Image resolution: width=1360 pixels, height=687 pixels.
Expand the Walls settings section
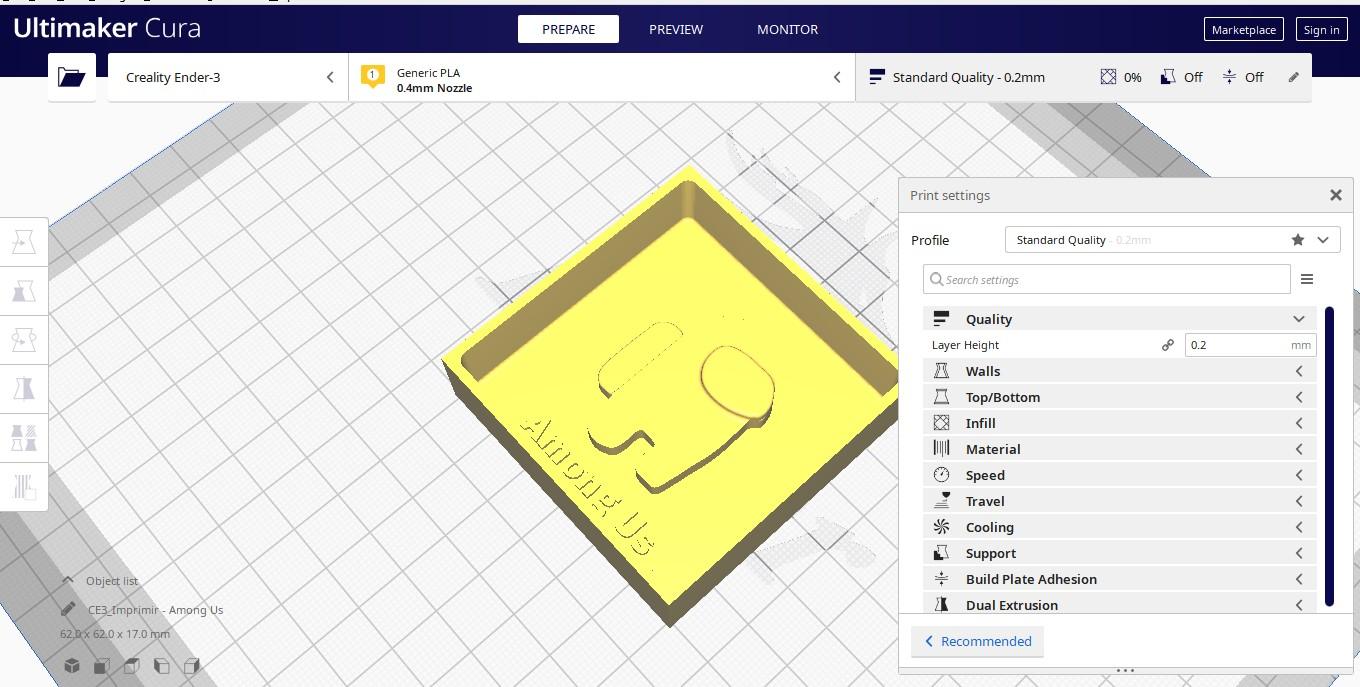[x=1119, y=371]
